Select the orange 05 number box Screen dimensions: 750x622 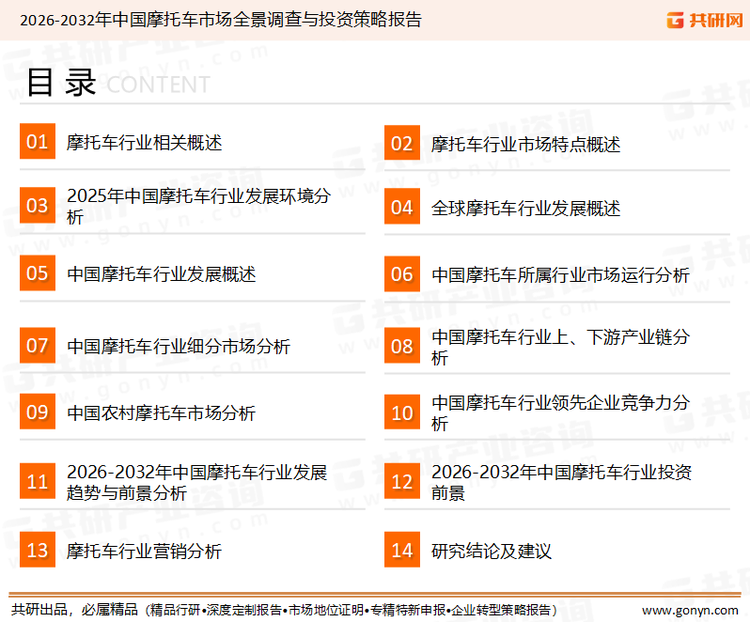37,273
